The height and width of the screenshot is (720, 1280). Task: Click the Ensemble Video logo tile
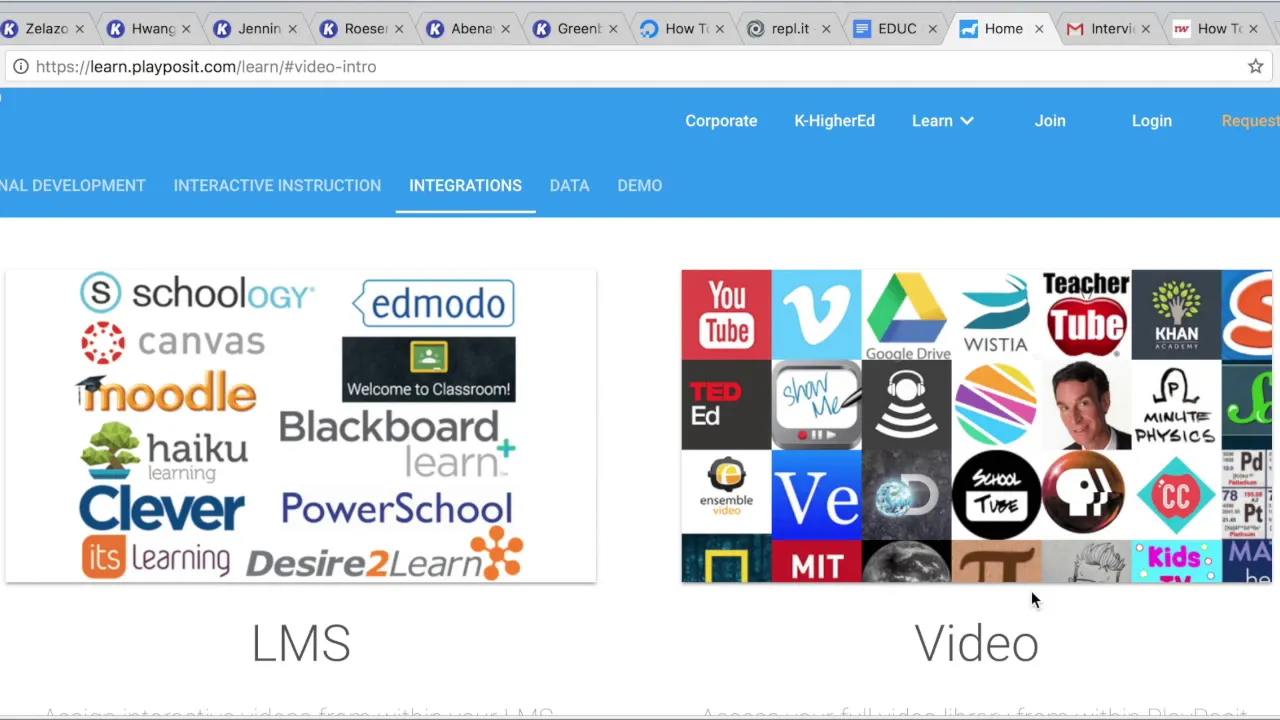coord(726,494)
